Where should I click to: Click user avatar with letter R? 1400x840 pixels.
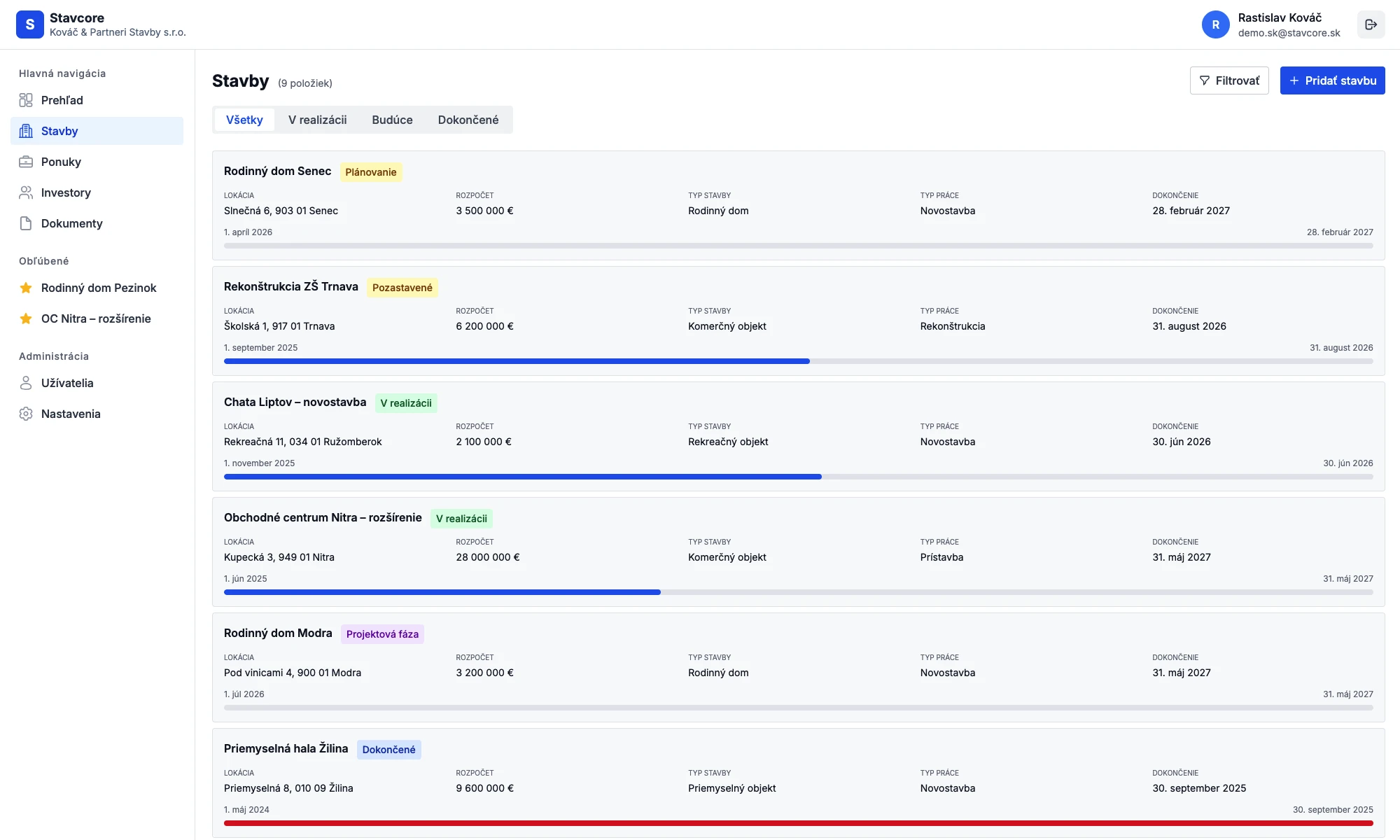1215,24
